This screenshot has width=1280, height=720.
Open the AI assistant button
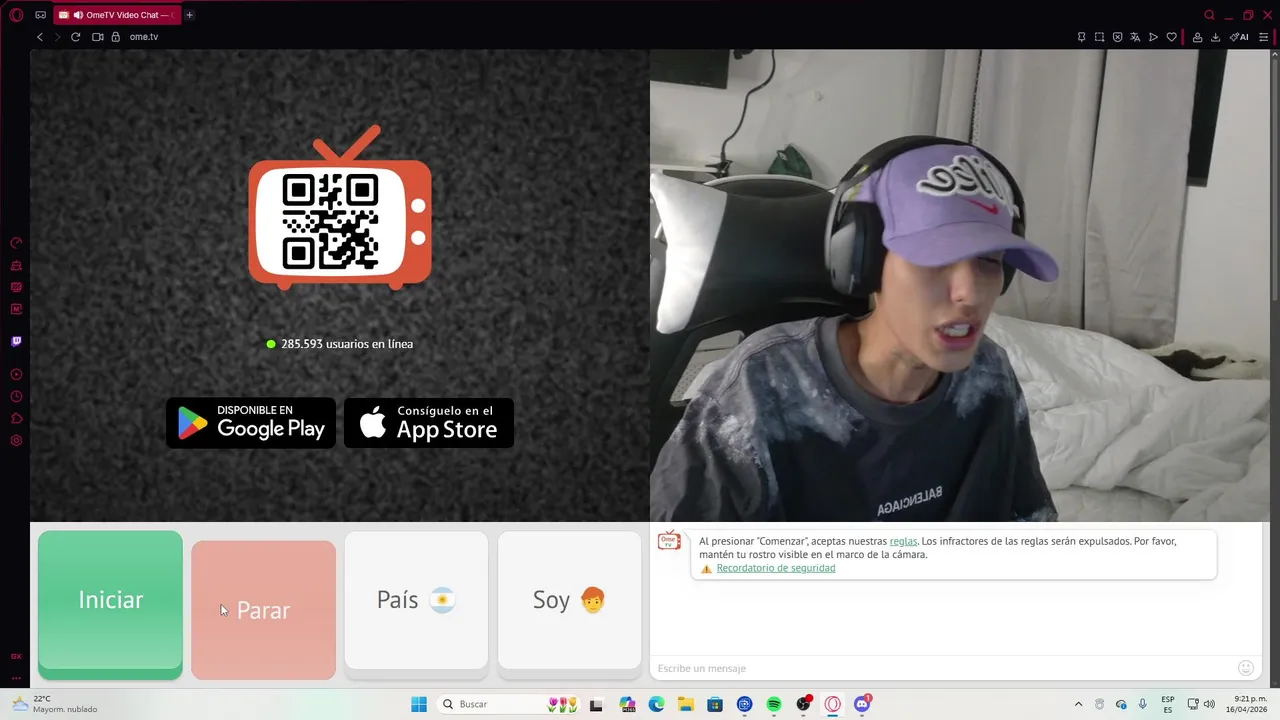click(1239, 37)
